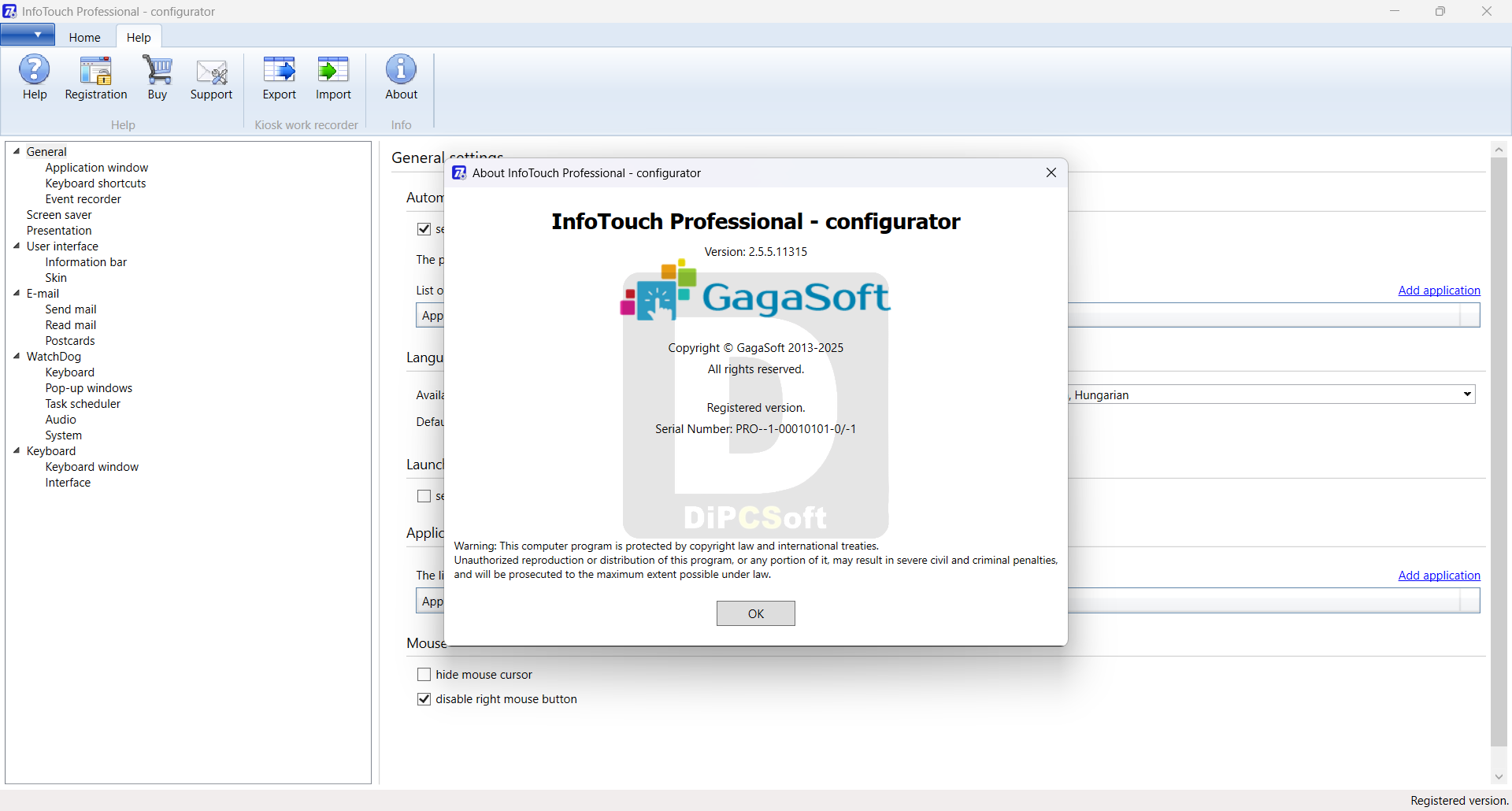
Task: Open Event recorder settings
Action: point(83,199)
